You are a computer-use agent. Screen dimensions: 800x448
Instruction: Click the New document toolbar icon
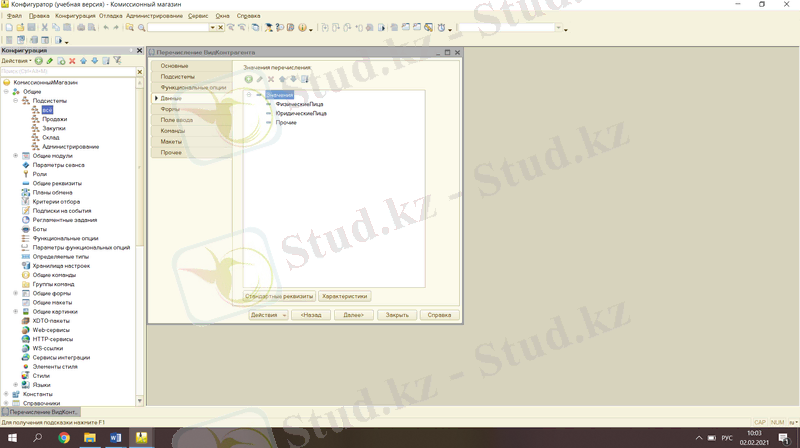pos(9,28)
